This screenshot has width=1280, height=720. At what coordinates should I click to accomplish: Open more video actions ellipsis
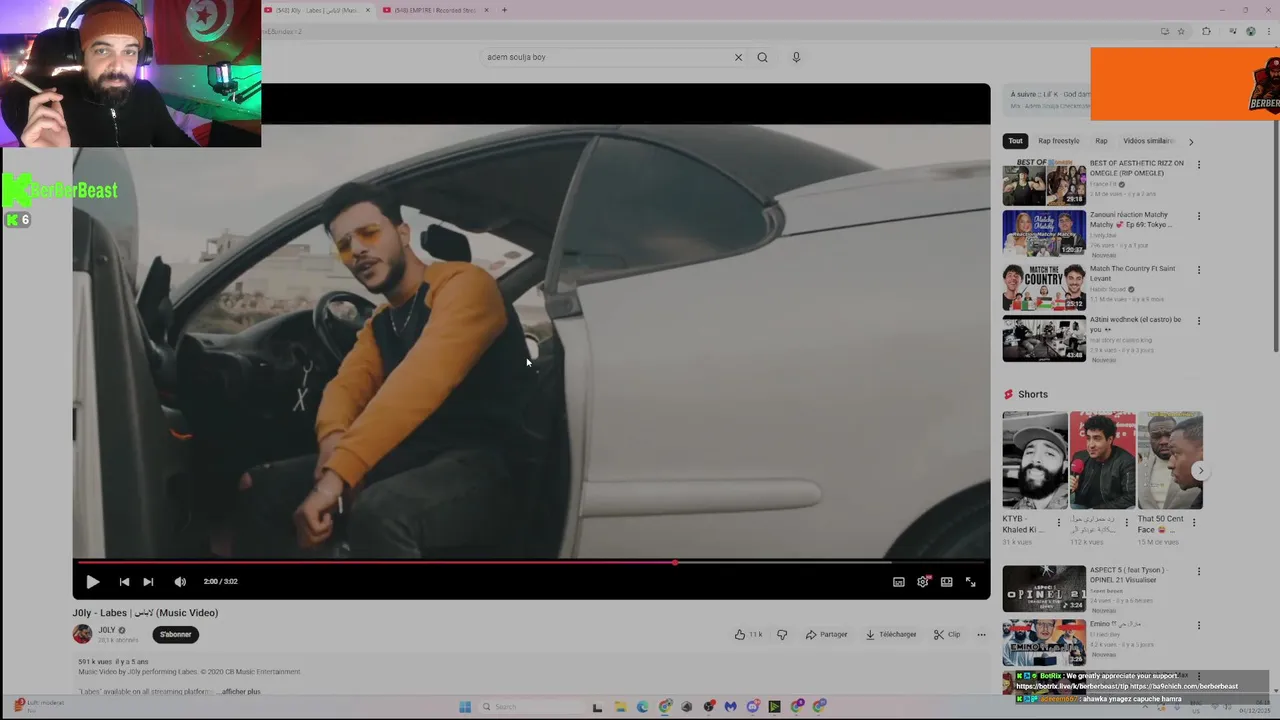pyautogui.click(x=981, y=634)
